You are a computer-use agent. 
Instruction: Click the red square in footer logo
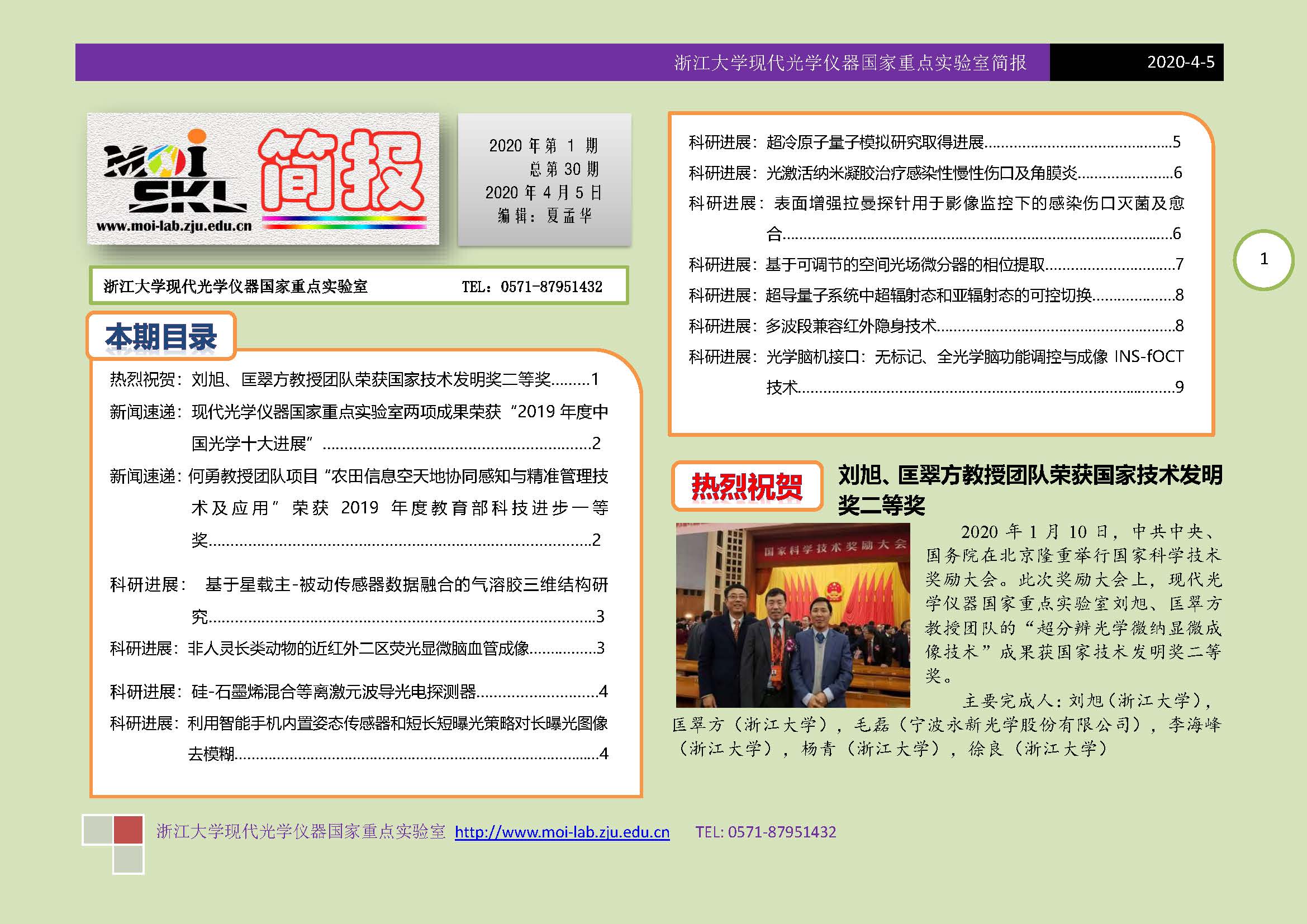click(x=128, y=830)
